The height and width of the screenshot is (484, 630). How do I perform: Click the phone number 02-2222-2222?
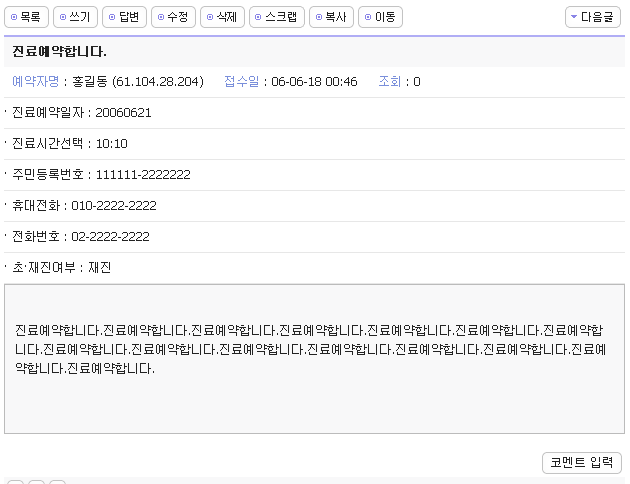pyautogui.click(x=110, y=236)
